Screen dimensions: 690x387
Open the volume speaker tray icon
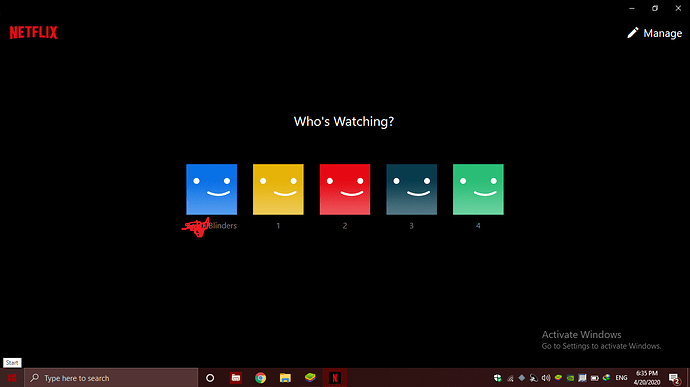tap(546, 378)
